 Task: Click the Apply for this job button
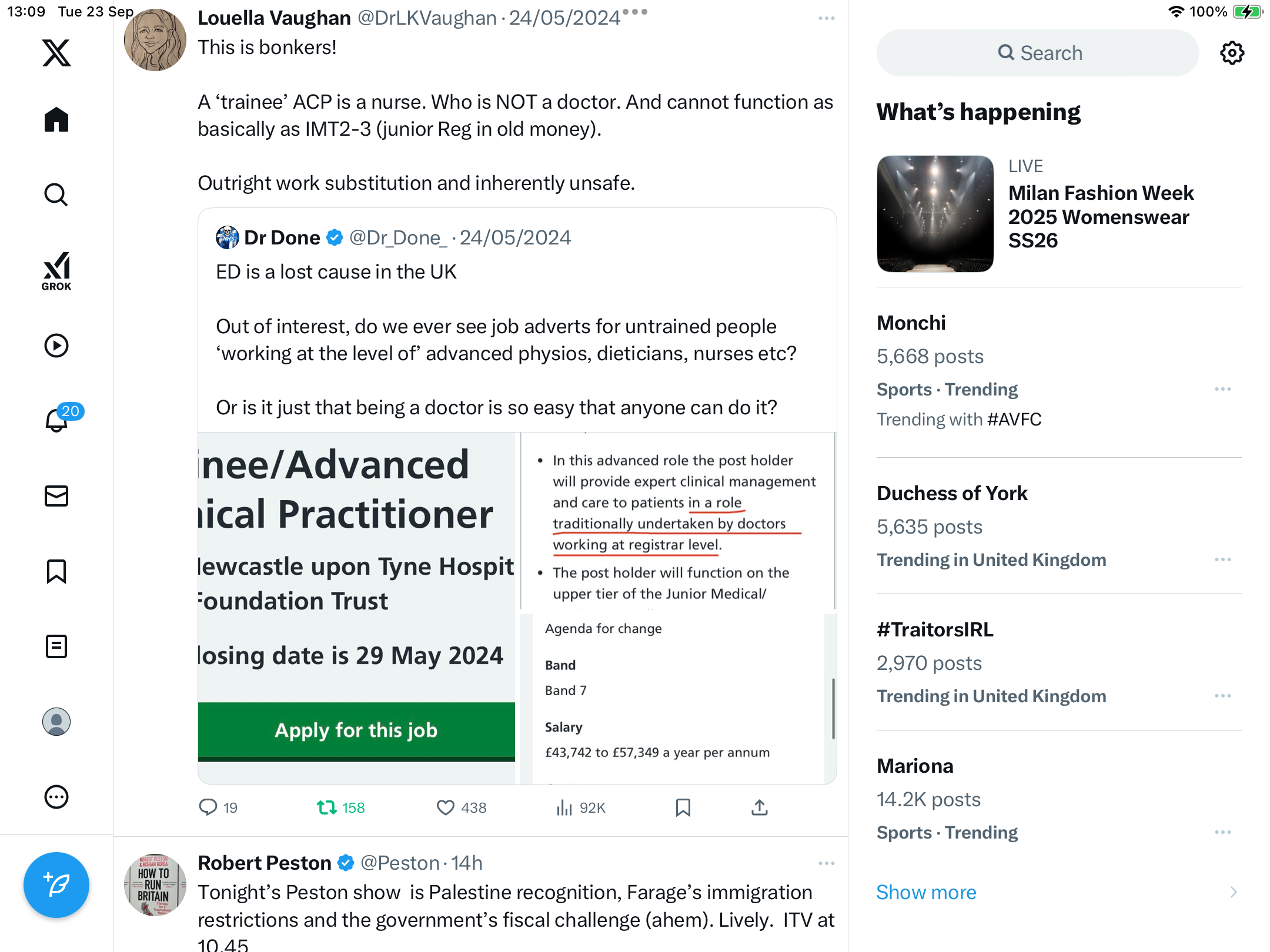point(356,730)
